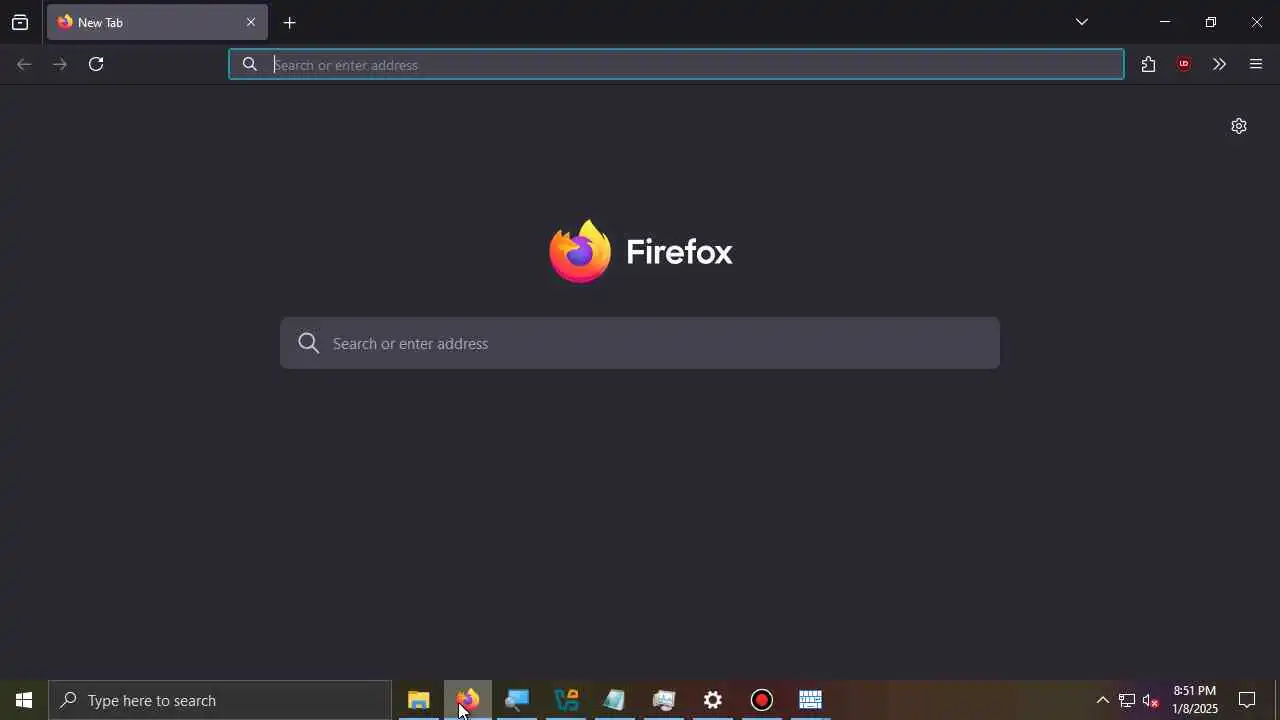Minimize the Firefox window

coord(1165,22)
